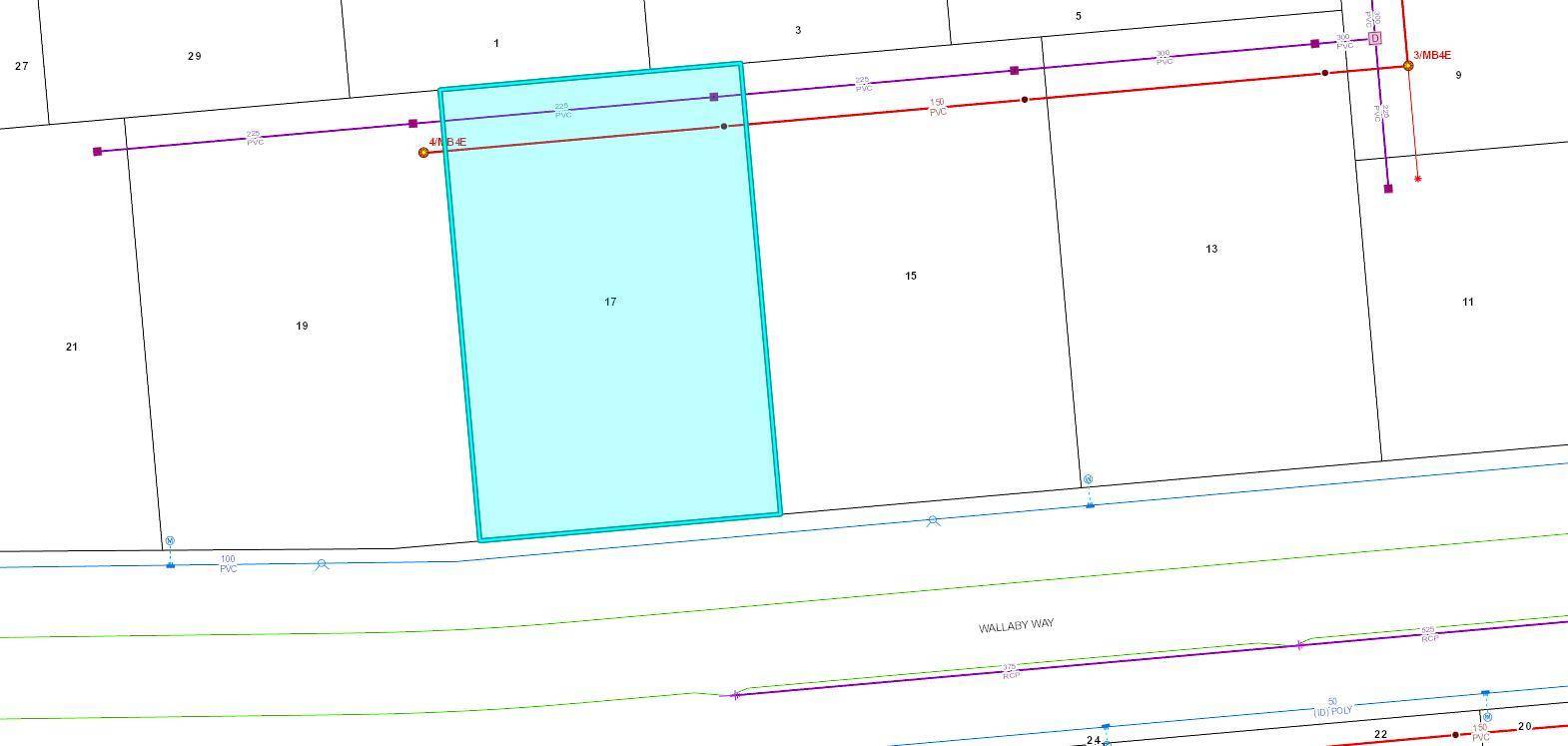Select the dark sewer node inside lot 17

(724, 127)
